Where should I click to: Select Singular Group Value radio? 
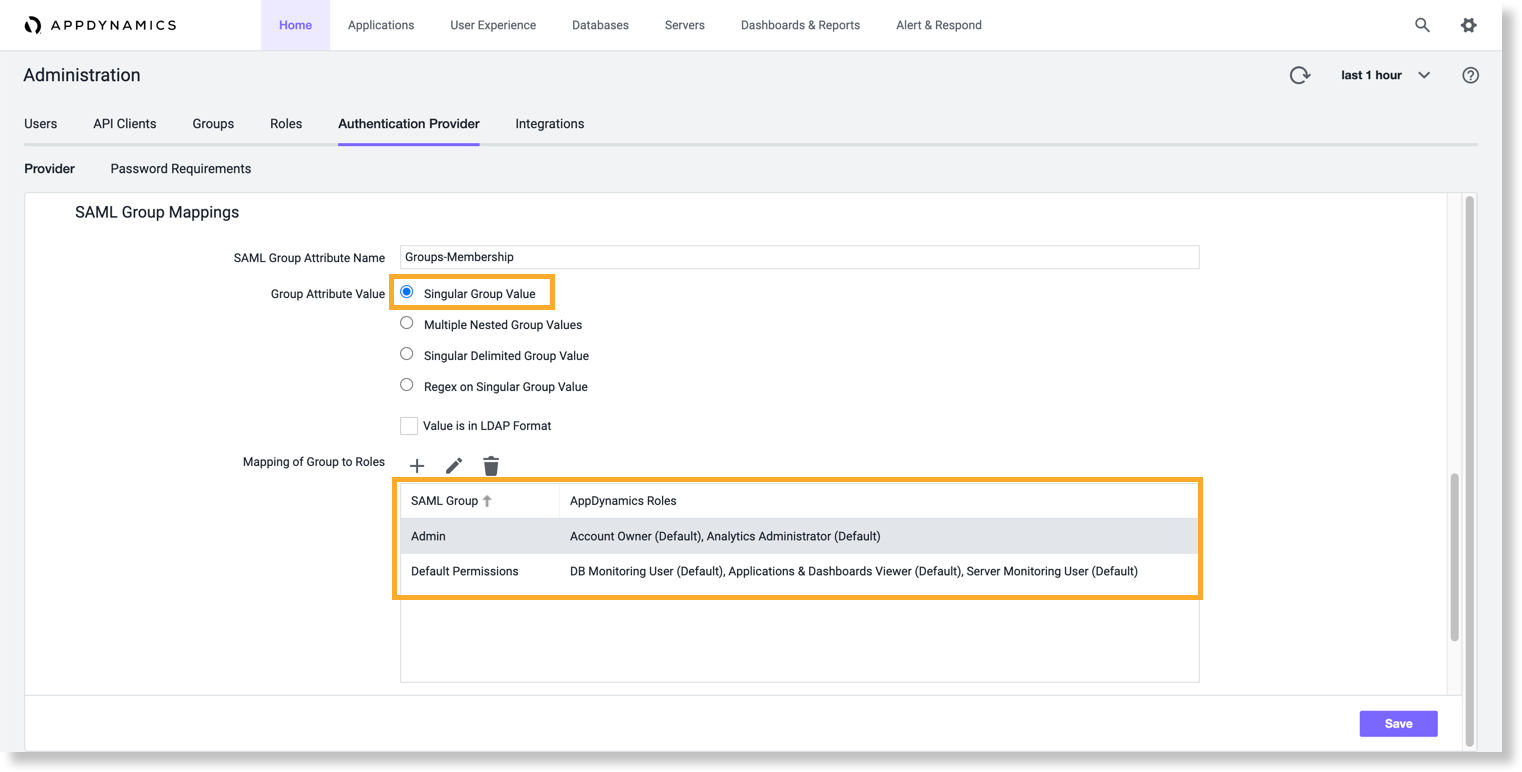point(407,292)
